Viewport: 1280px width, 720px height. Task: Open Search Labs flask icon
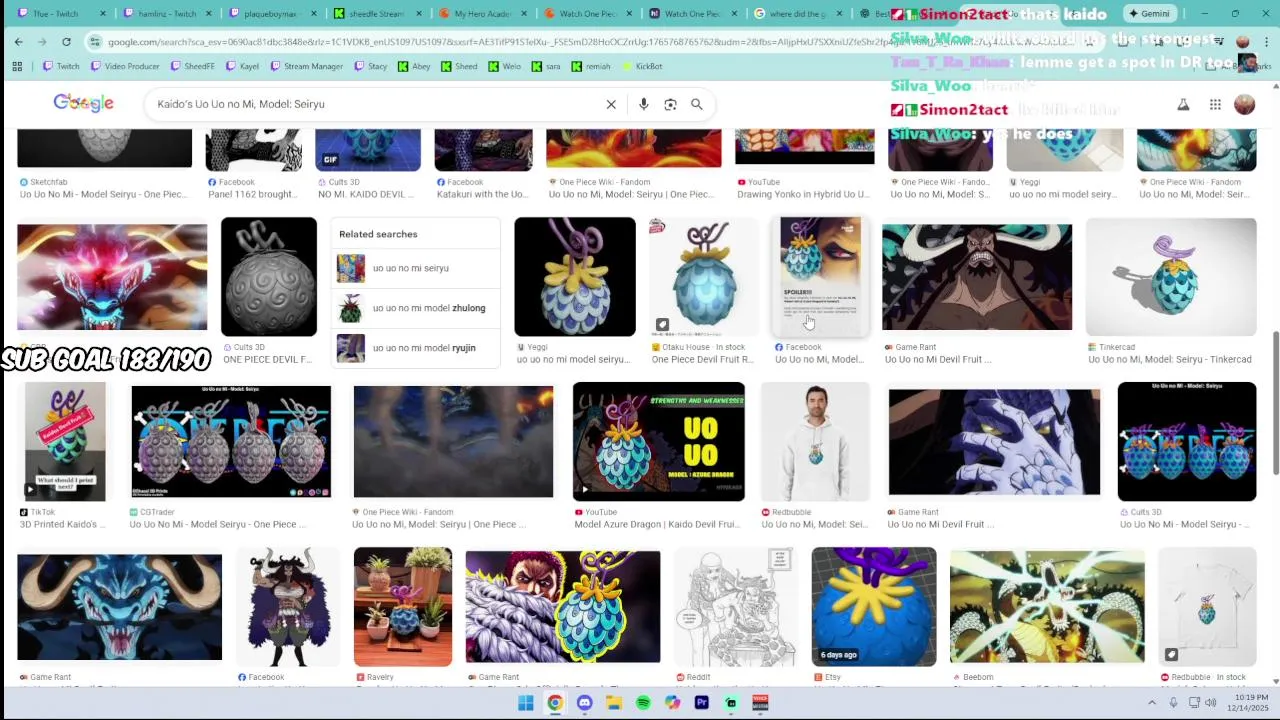tap(1183, 104)
